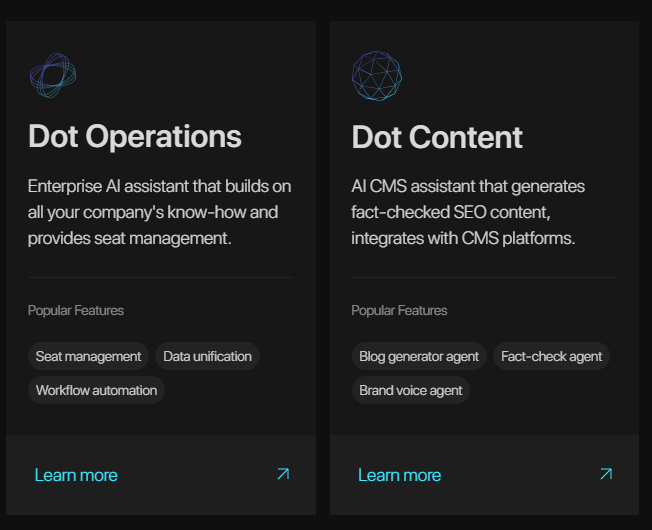Image resolution: width=652 pixels, height=530 pixels.
Task: Click Popular Features label under Dot Content
Action: pos(399,310)
